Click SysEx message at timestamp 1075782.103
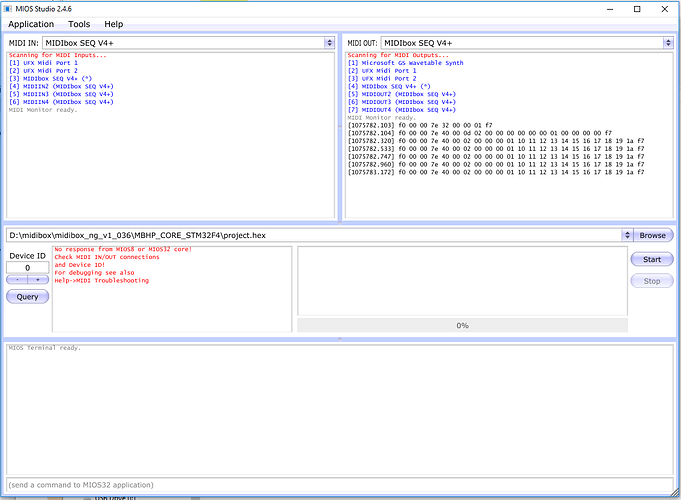 pyautogui.click(x=420, y=125)
